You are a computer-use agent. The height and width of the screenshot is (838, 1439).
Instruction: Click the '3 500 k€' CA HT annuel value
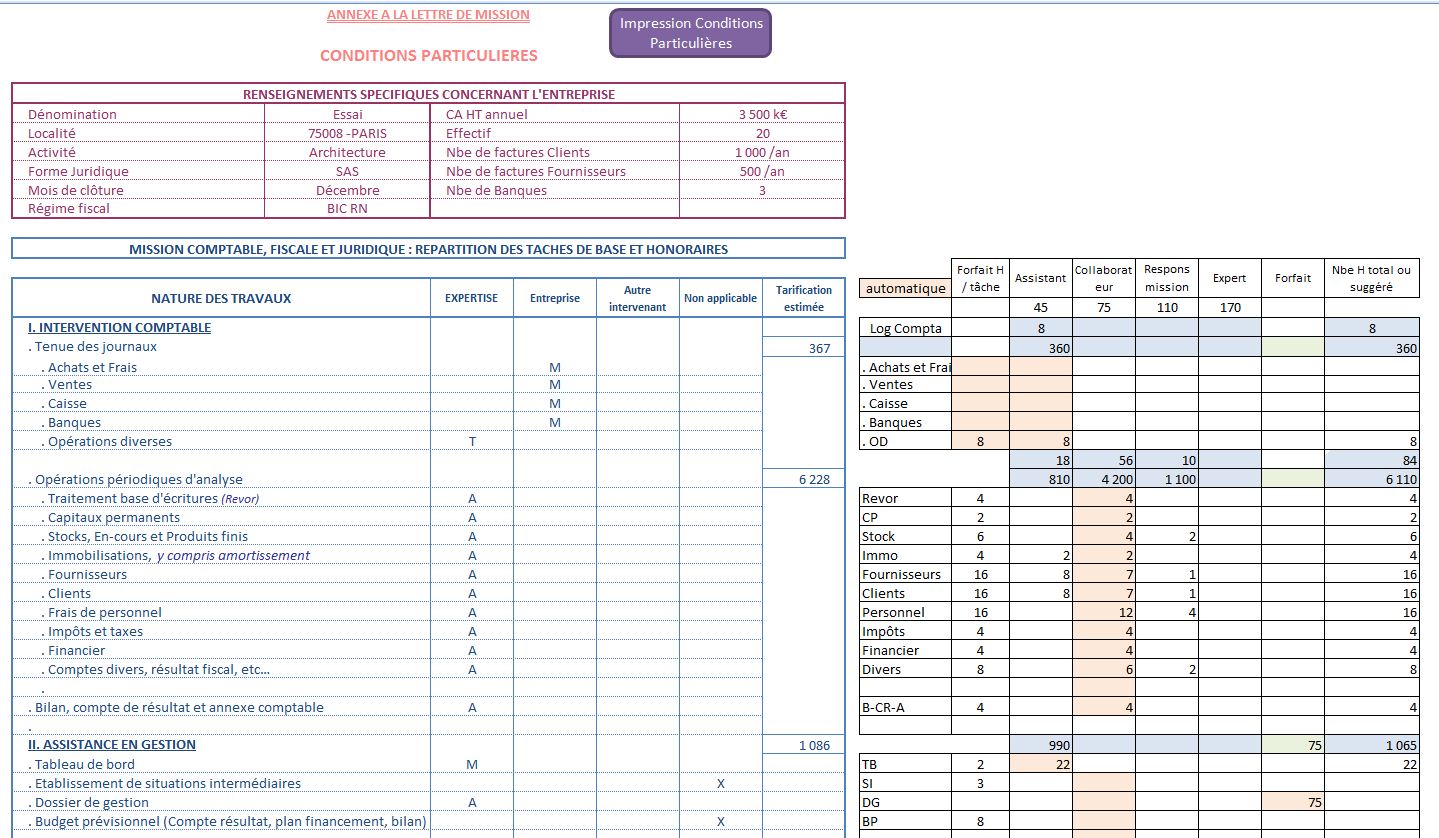(762, 114)
